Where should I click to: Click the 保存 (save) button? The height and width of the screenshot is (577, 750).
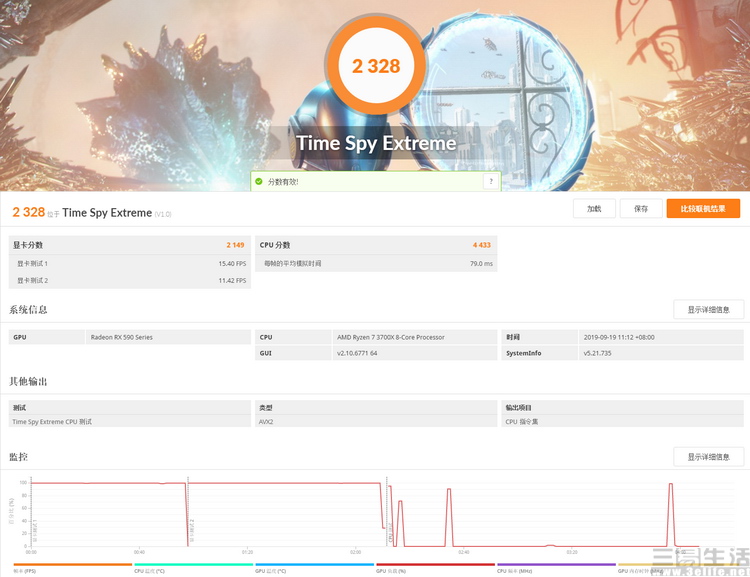tap(641, 209)
